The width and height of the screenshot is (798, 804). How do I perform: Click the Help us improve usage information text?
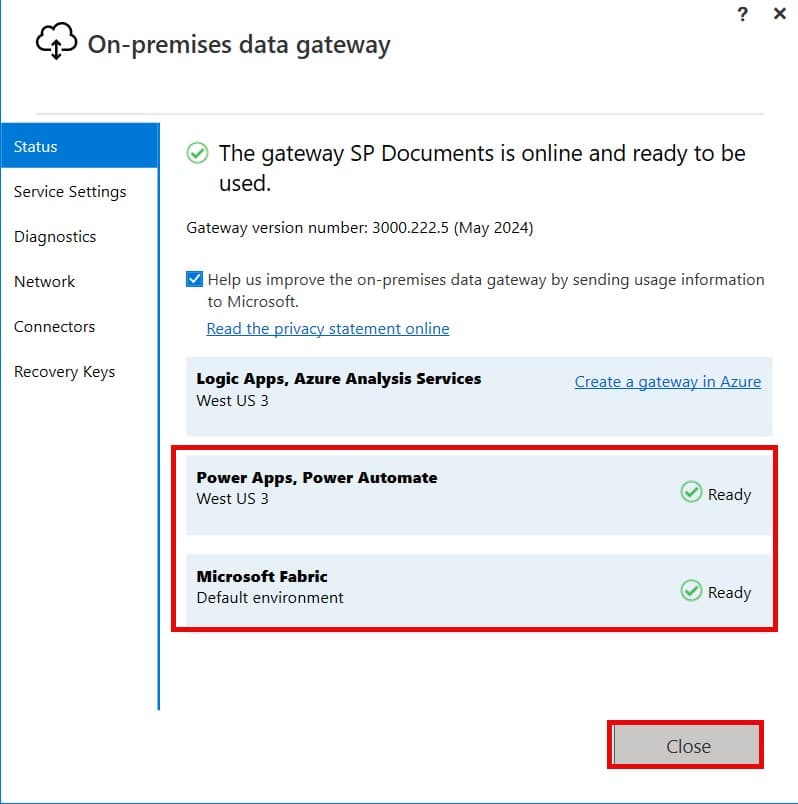click(486, 290)
